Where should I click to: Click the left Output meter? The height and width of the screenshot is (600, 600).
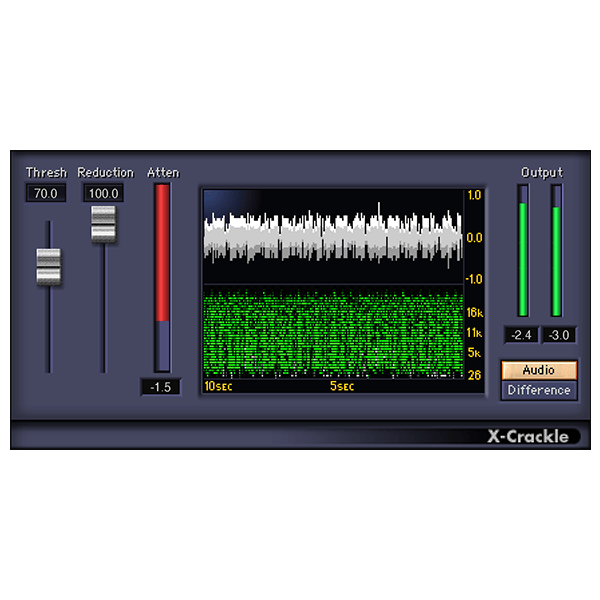click(523, 250)
